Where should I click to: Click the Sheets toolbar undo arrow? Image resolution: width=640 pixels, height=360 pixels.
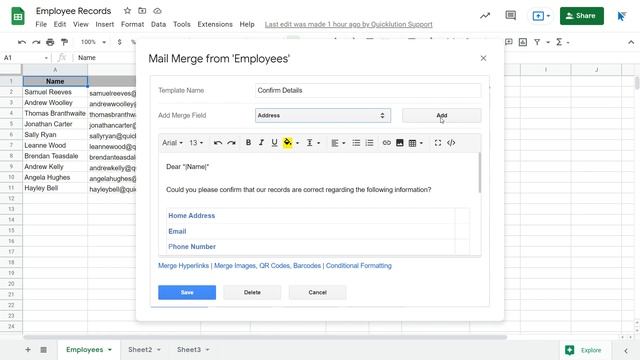pyautogui.click(x=22, y=42)
